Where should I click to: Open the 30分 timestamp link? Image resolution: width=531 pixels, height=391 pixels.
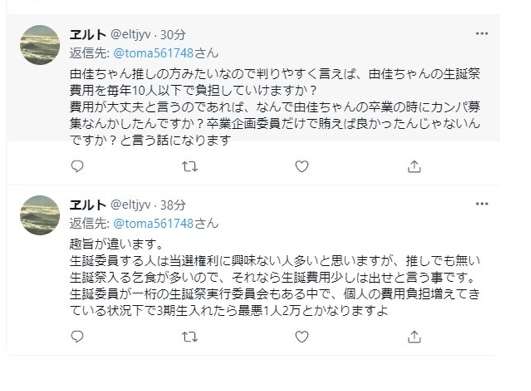pos(173,35)
